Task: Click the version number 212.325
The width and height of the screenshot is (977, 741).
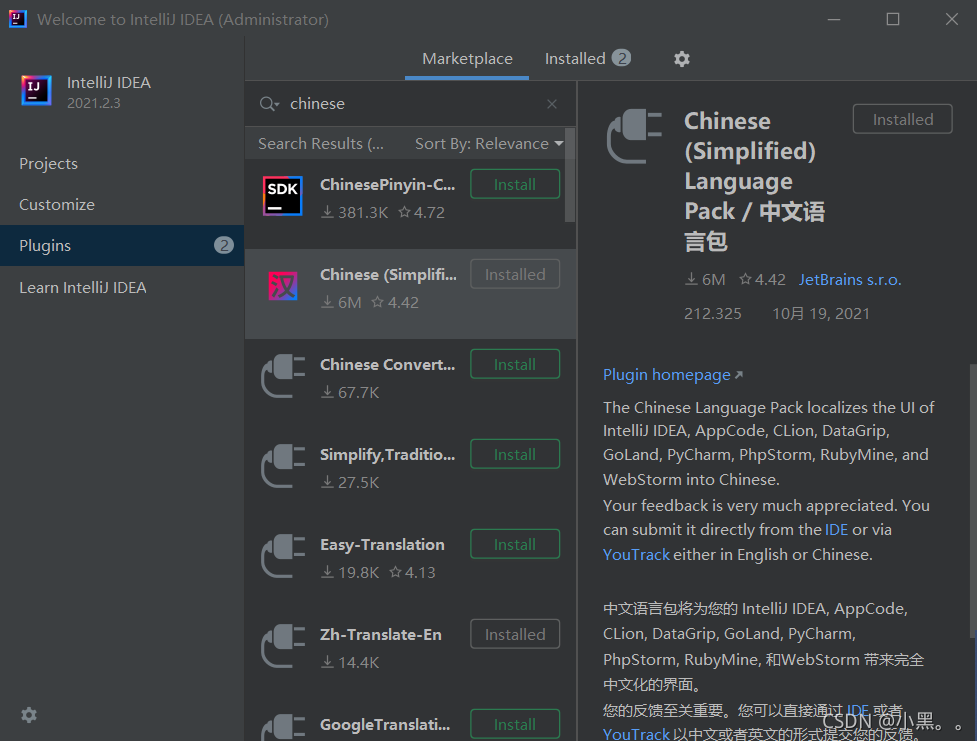Action: (713, 313)
